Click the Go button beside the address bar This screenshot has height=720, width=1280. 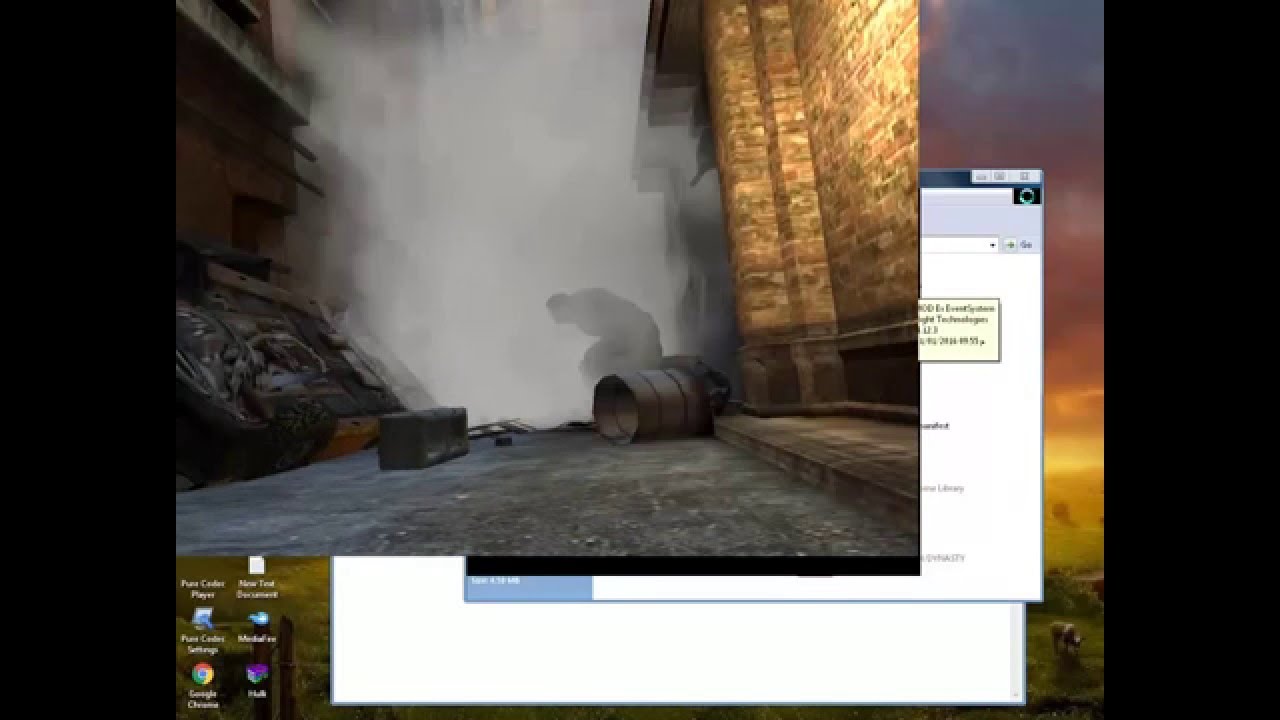click(x=1019, y=245)
